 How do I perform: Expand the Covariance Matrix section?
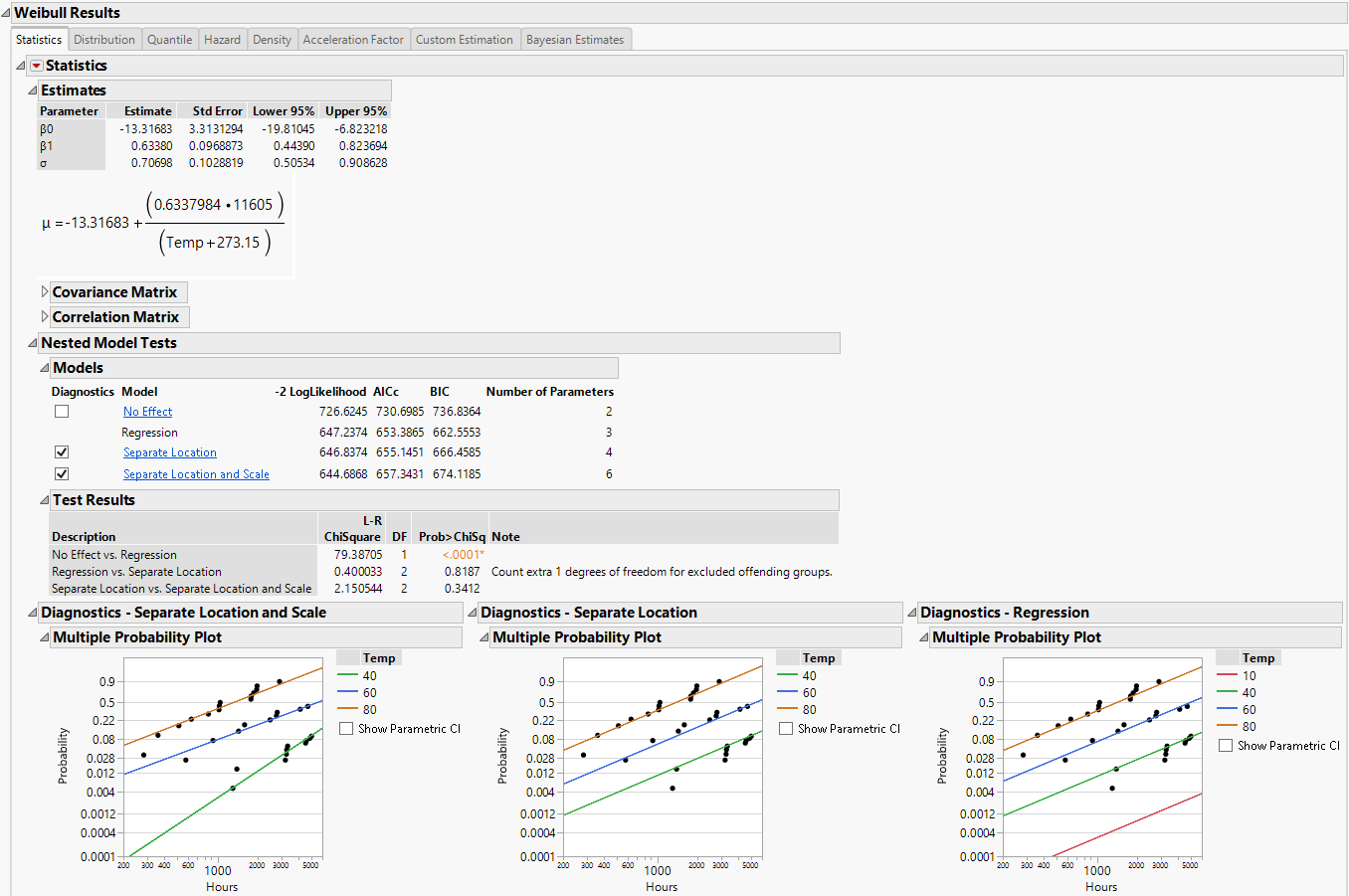tap(45, 292)
